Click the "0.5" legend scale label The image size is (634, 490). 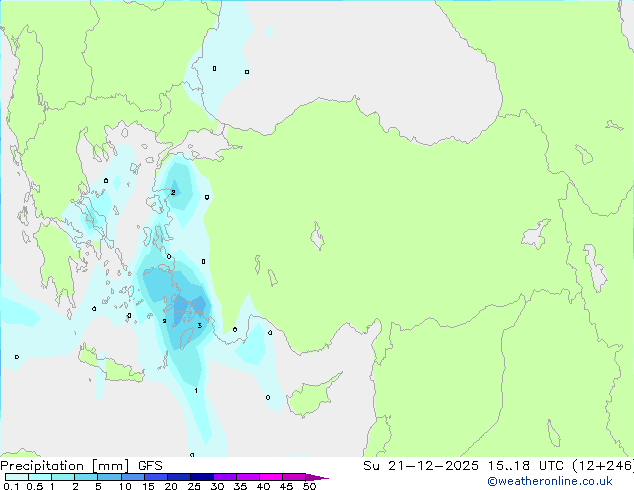[34, 486]
